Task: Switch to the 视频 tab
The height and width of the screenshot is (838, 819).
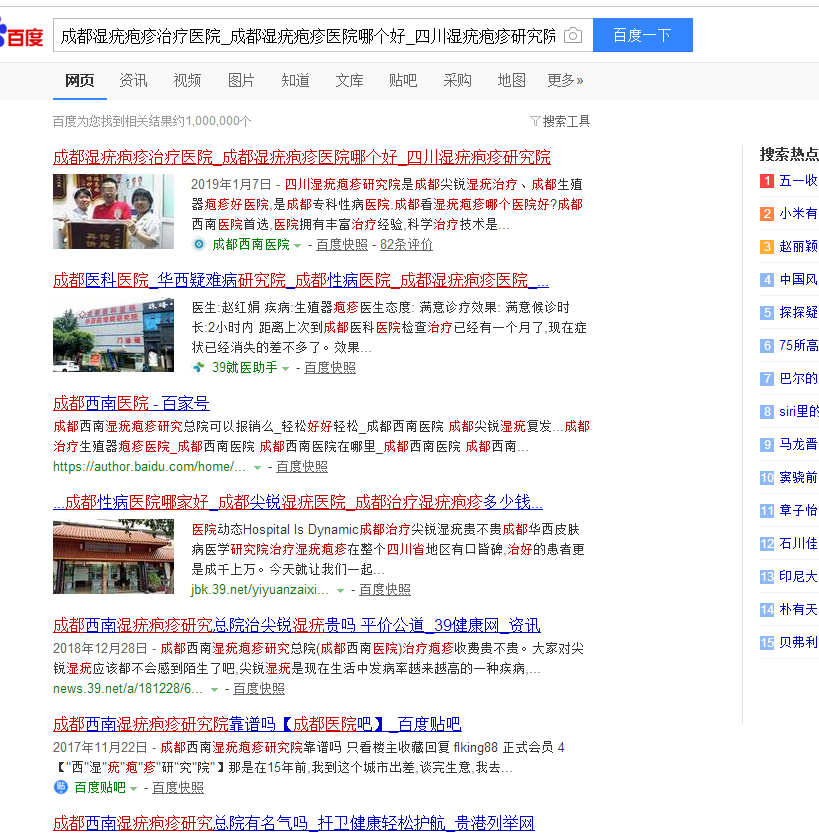Action: tap(187, 81)
